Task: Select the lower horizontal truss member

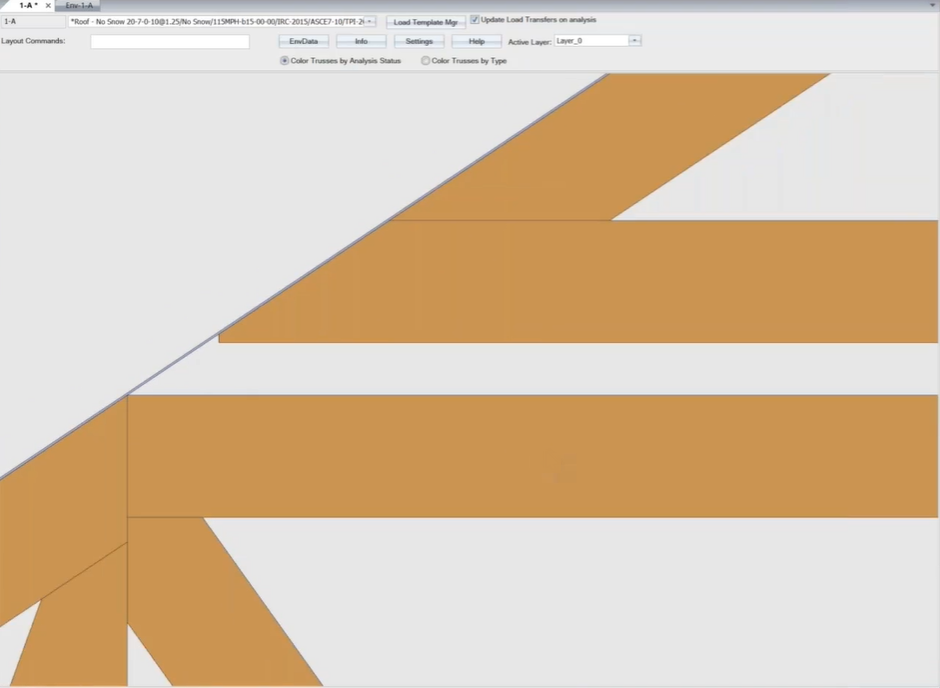Action: 530,456
